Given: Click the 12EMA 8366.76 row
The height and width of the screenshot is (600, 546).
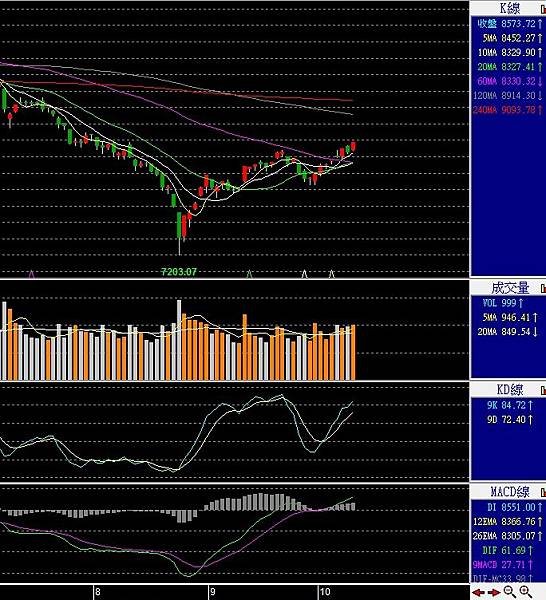Looking at the screenshot, I should click(508, 522).
